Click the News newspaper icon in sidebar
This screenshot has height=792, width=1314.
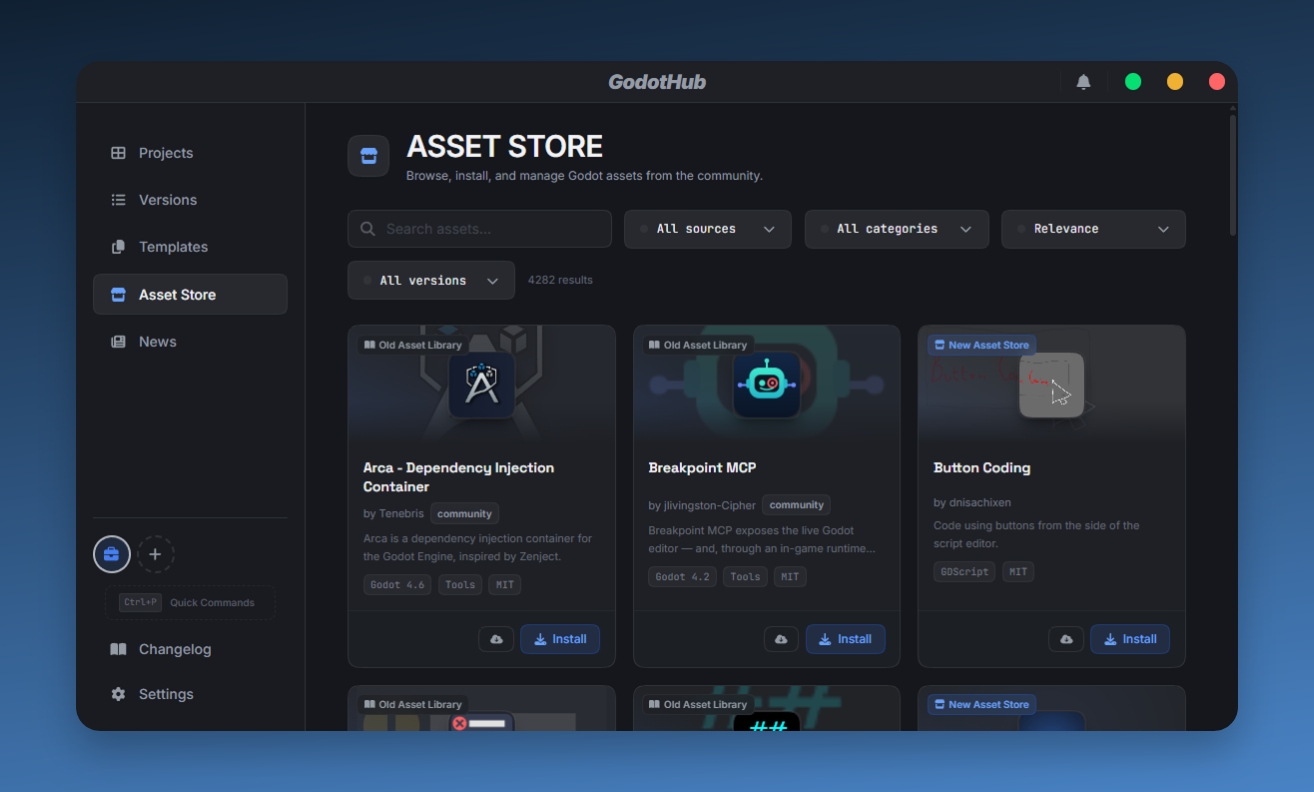[x=118, y=341]
